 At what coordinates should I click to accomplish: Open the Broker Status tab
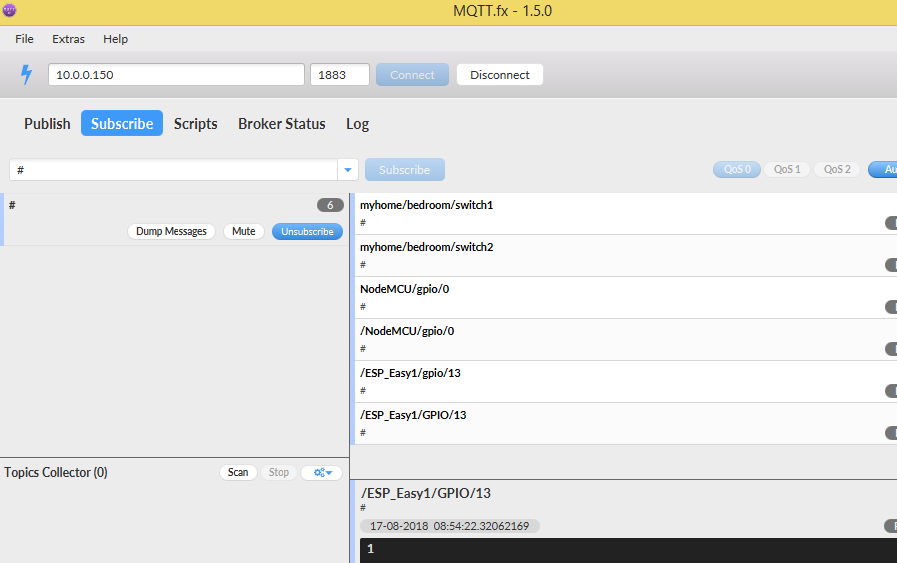(x=281, y=124)
